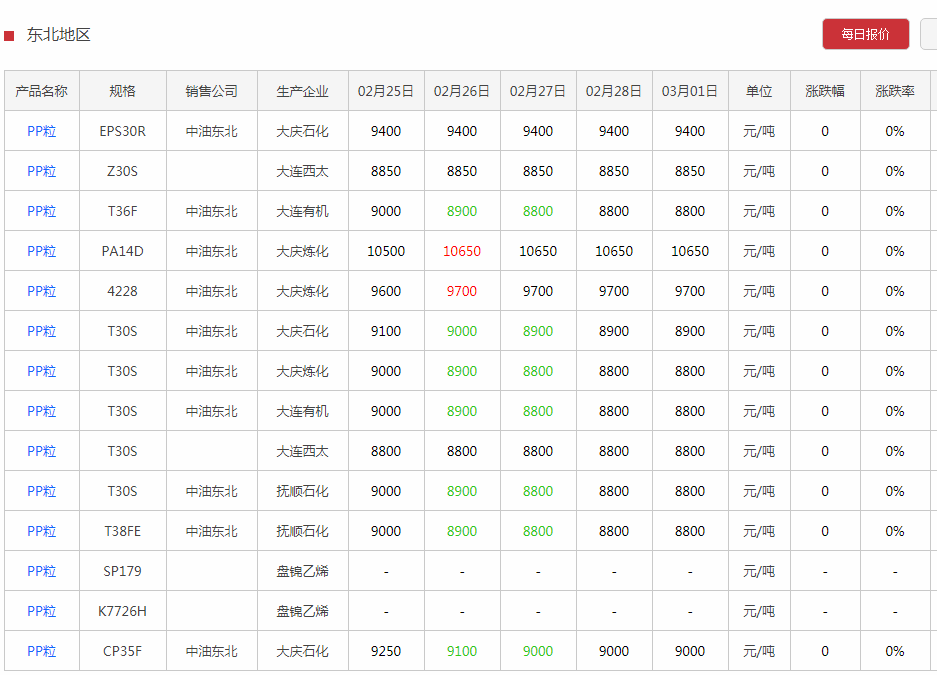This screenshot has height=675, width=937.
Task: Click 大连有机 in the T36F row
Action: pos(302,211)
